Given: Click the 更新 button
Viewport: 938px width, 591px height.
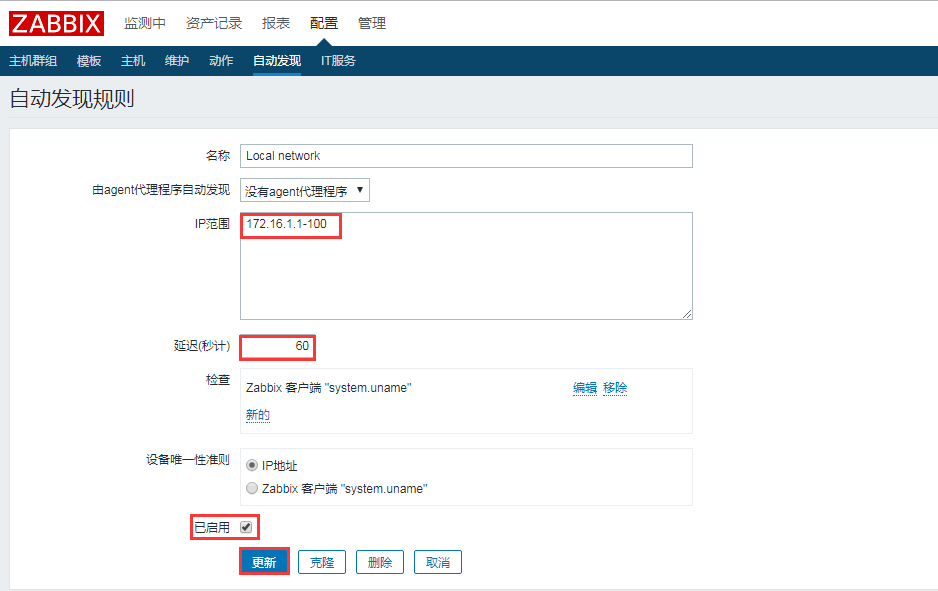Looking at the screenshot, I should pos(264,562).
